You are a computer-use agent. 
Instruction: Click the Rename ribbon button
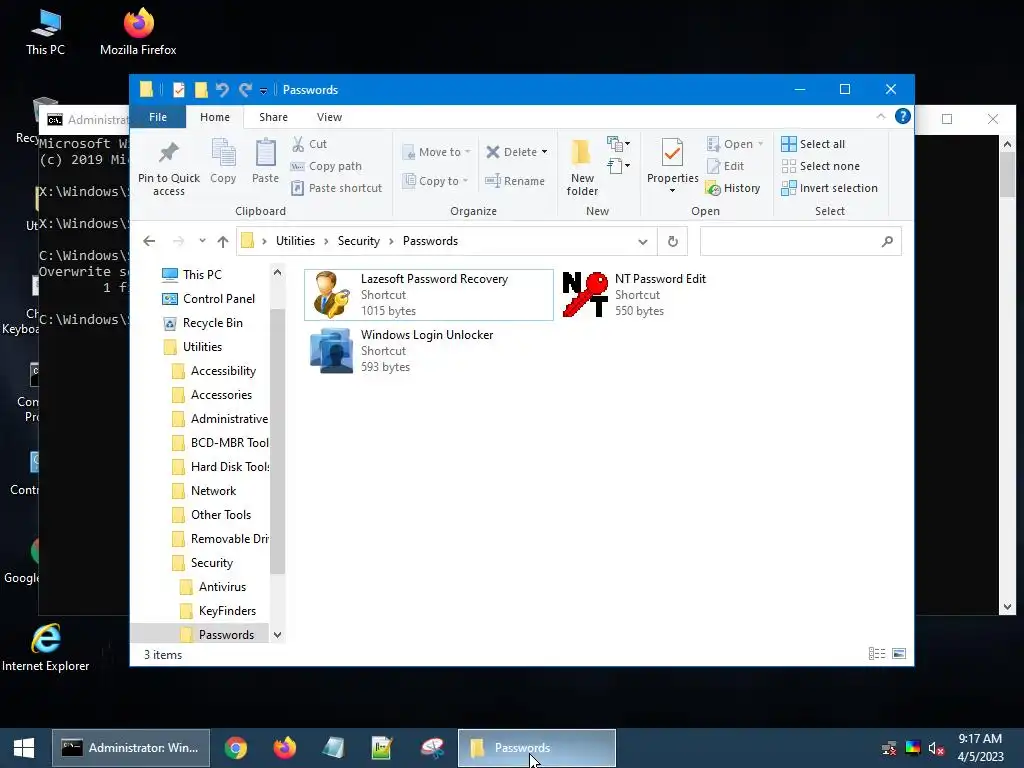click(515, 181)
